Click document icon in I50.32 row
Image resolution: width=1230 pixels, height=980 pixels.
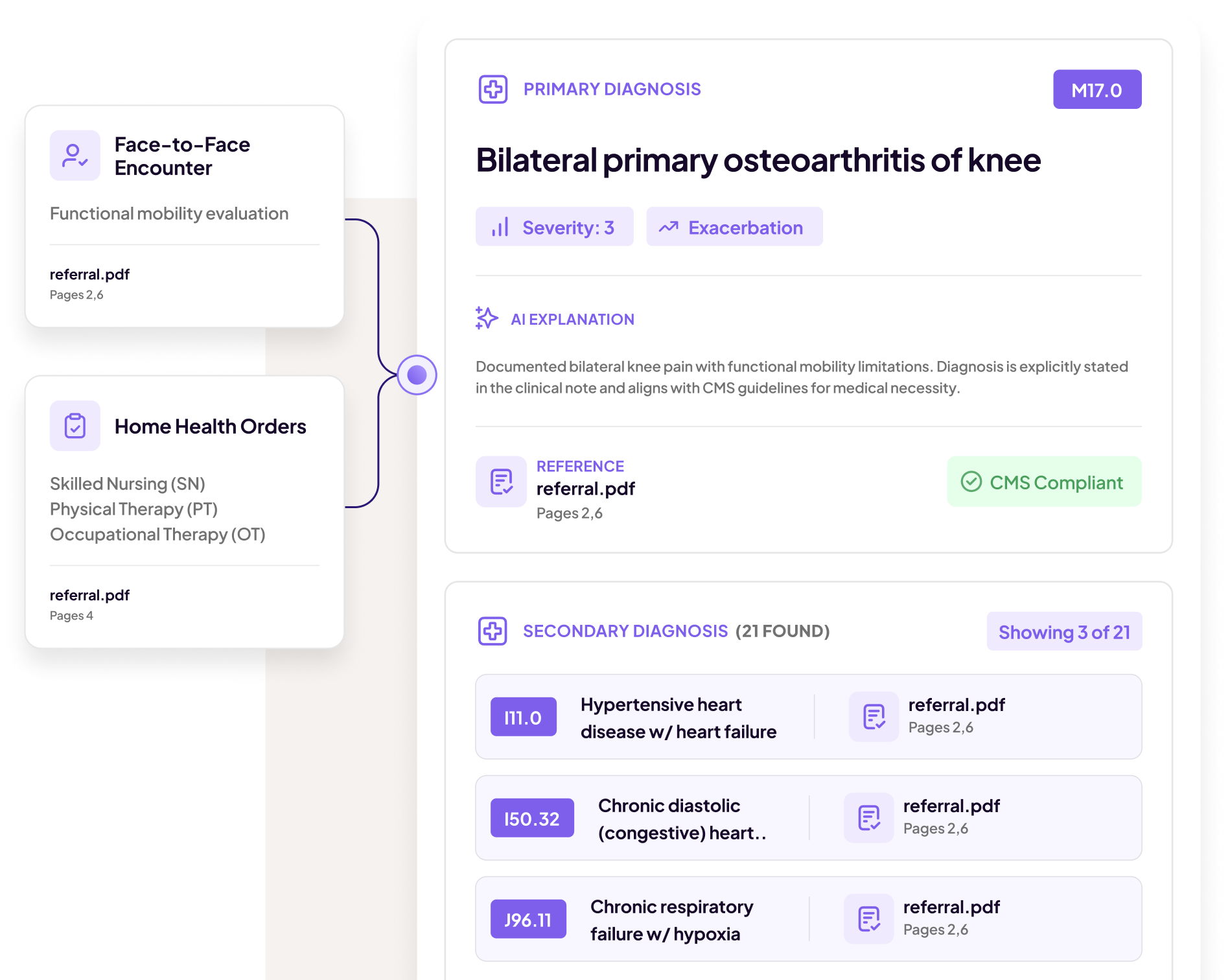(x=869, y=818)
